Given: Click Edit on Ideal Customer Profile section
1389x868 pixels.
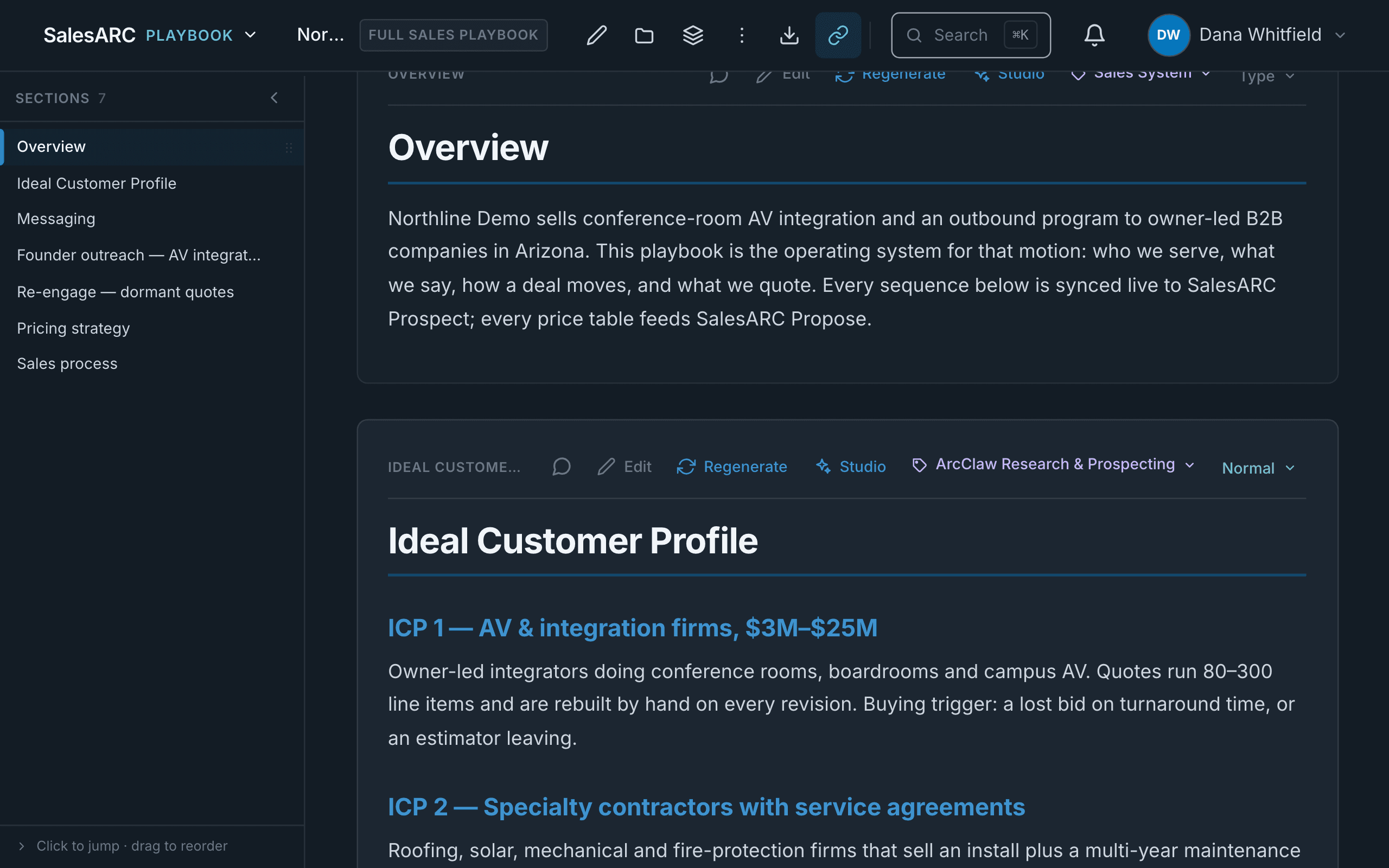Looking at the screenshot, I should (x=624, y=467).
